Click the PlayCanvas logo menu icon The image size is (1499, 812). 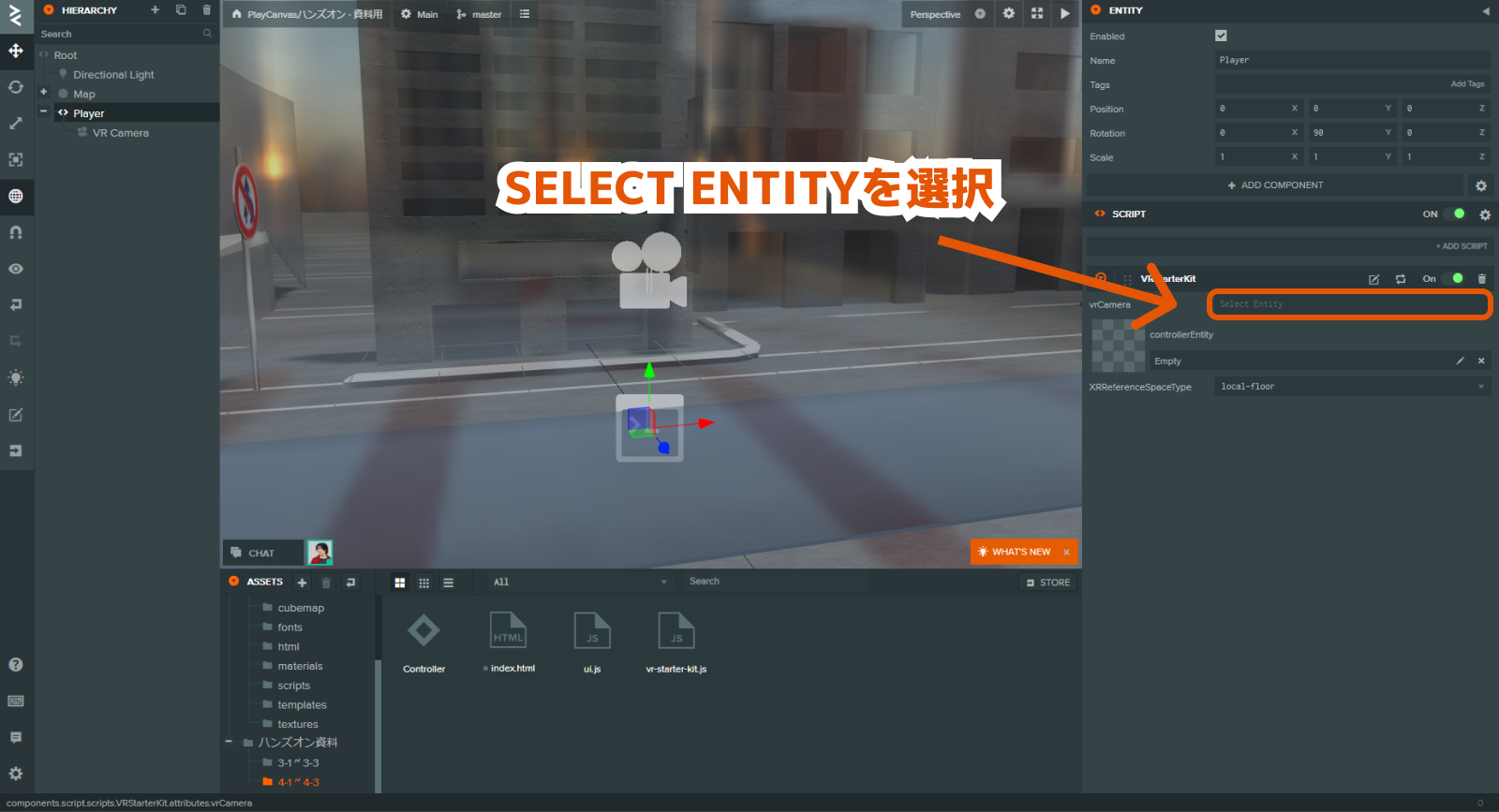pyautogui.click(x=15, y=14)
